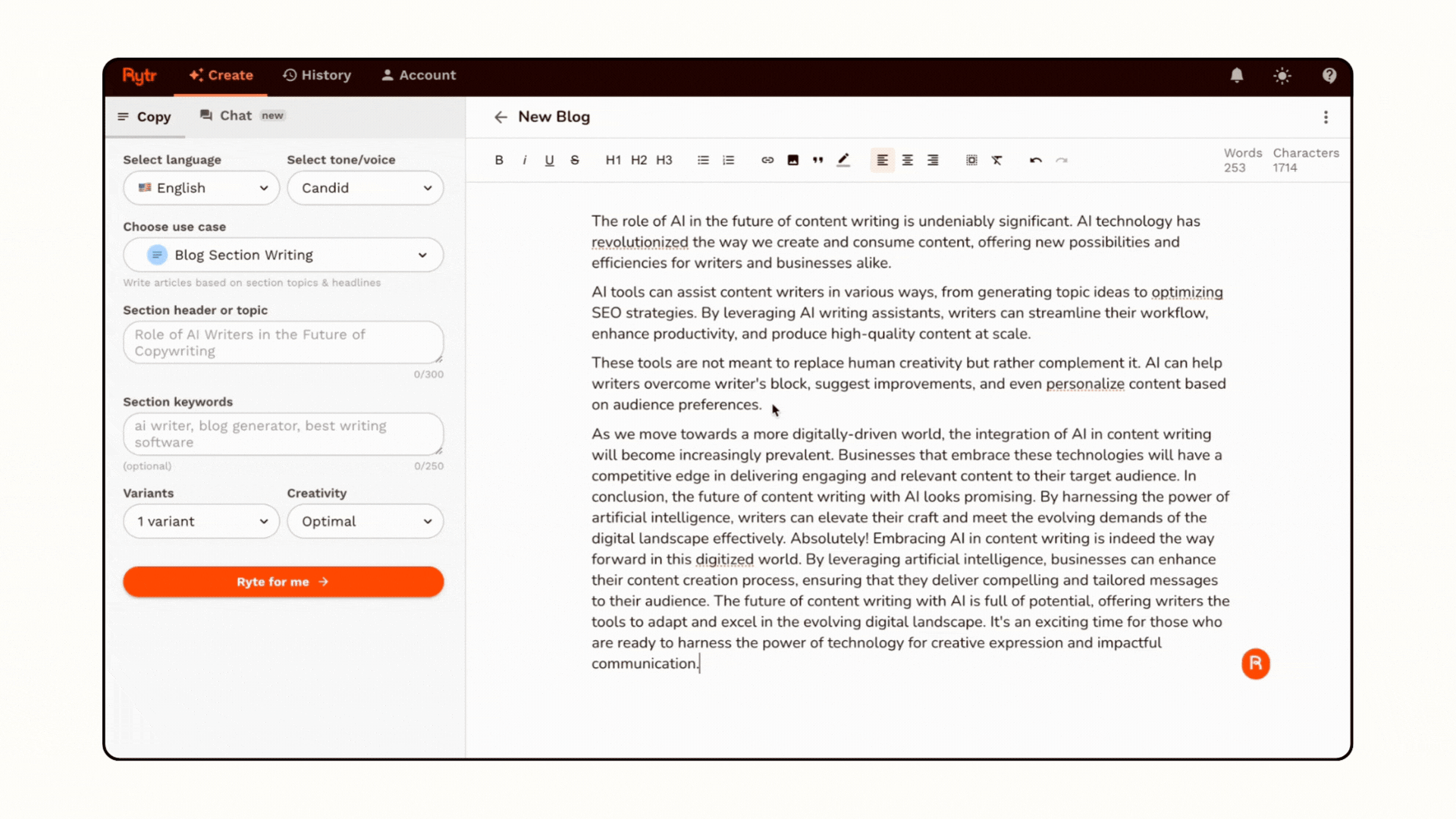Apply blockquote formatting to the text
Viewport: 1456px width, 819px height.
817,160
